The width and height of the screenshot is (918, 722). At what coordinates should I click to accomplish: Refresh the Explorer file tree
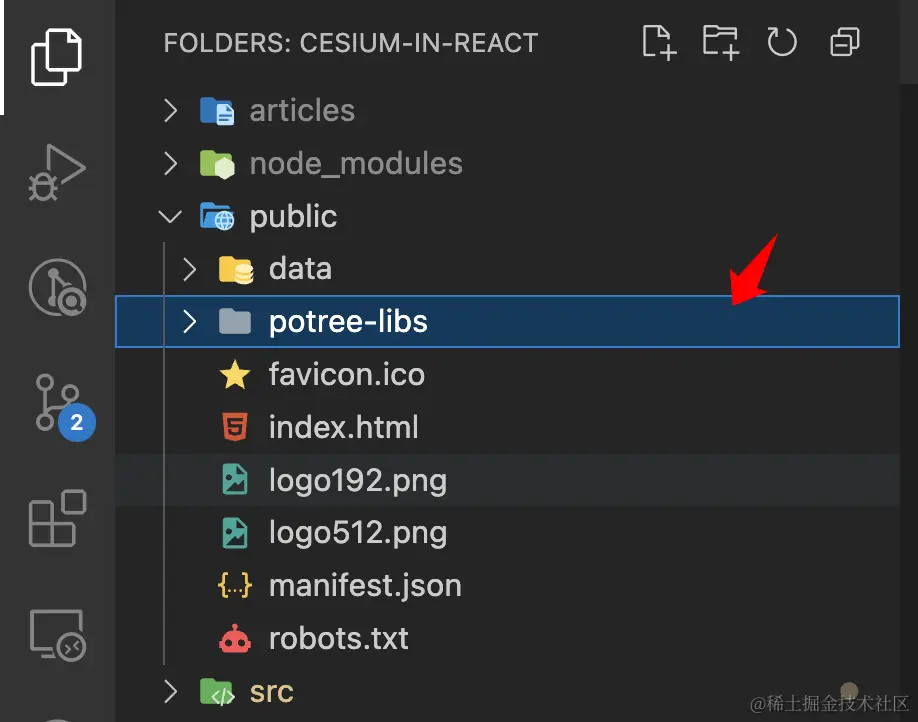point(782,42)
